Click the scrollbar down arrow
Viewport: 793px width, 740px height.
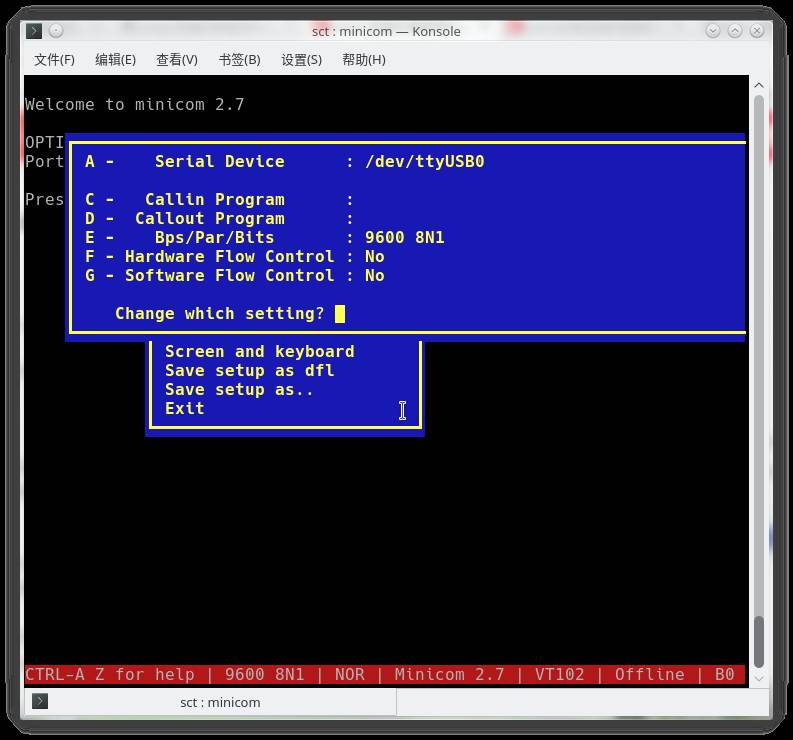click(x=759, y=679)
